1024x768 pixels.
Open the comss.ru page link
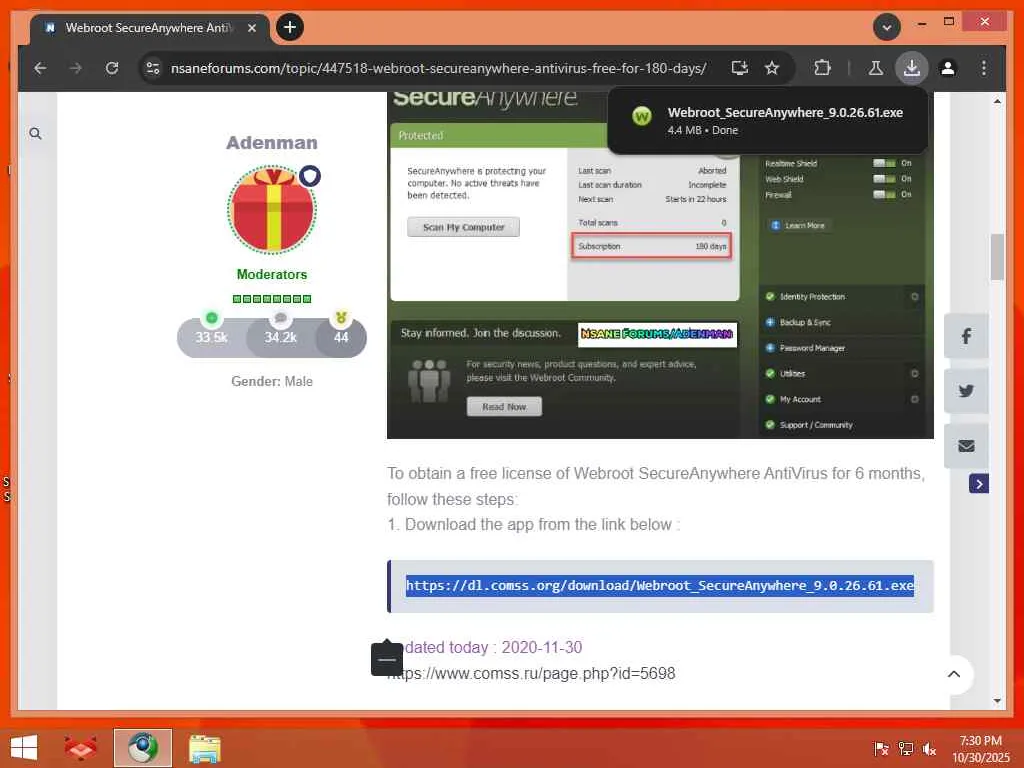tap(531, 673)
